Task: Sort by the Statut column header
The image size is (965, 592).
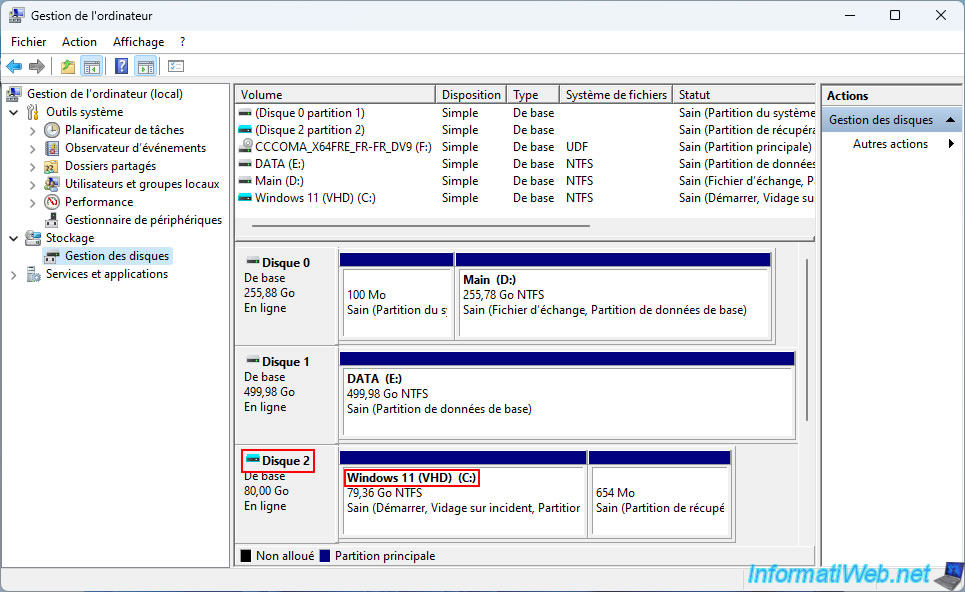Action: coord(744,95)
